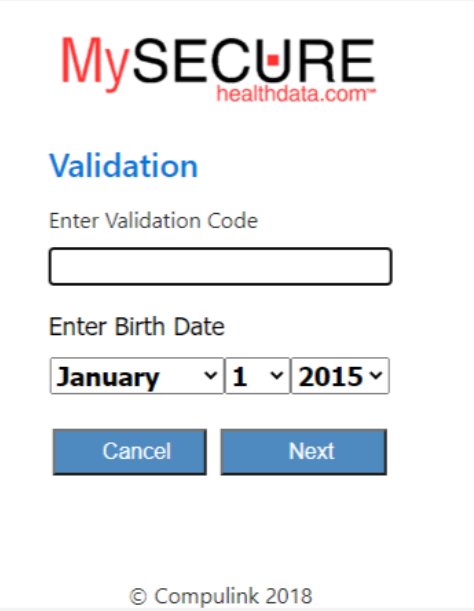Click the Compulink 2018 copyright text
The width and height of the screenshot is (474, 611).
221,596
